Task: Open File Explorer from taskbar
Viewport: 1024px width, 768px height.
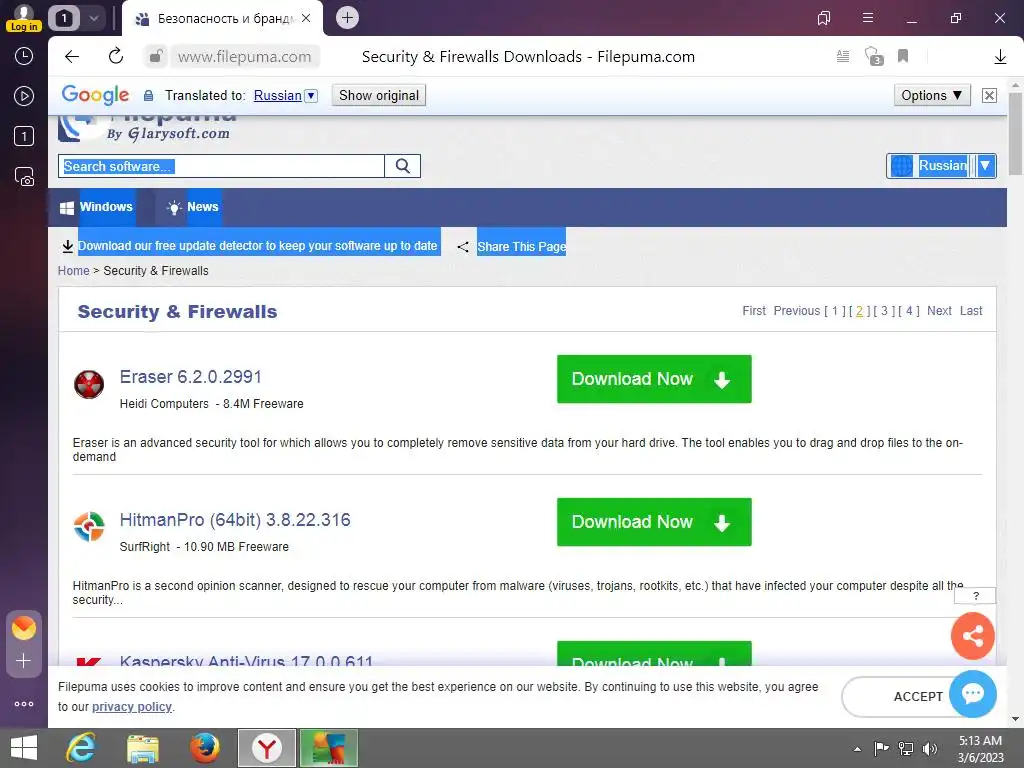Action: [x=143, y=748]
